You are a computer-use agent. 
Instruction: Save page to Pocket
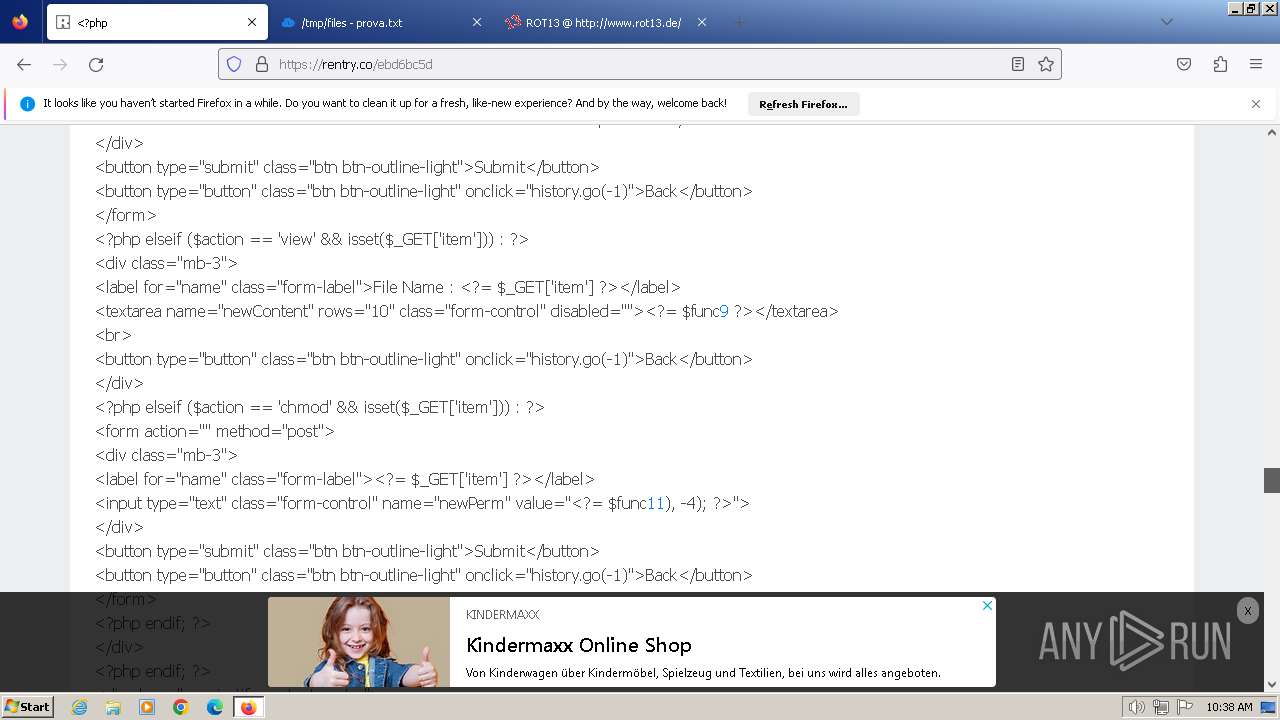(1184, 64)
